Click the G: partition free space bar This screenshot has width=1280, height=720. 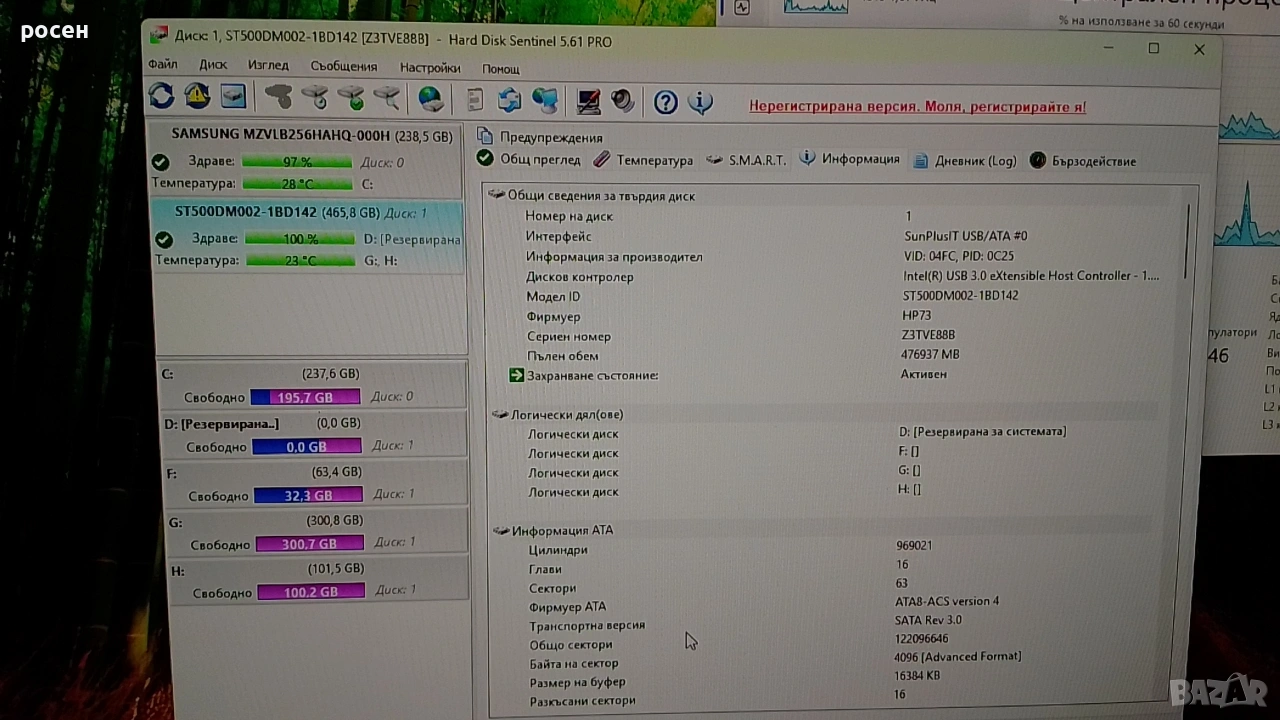pos(307,544)
